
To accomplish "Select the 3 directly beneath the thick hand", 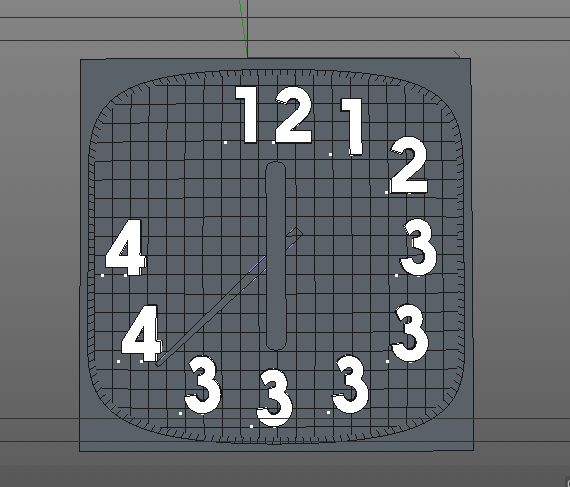I will pos(274,398).
